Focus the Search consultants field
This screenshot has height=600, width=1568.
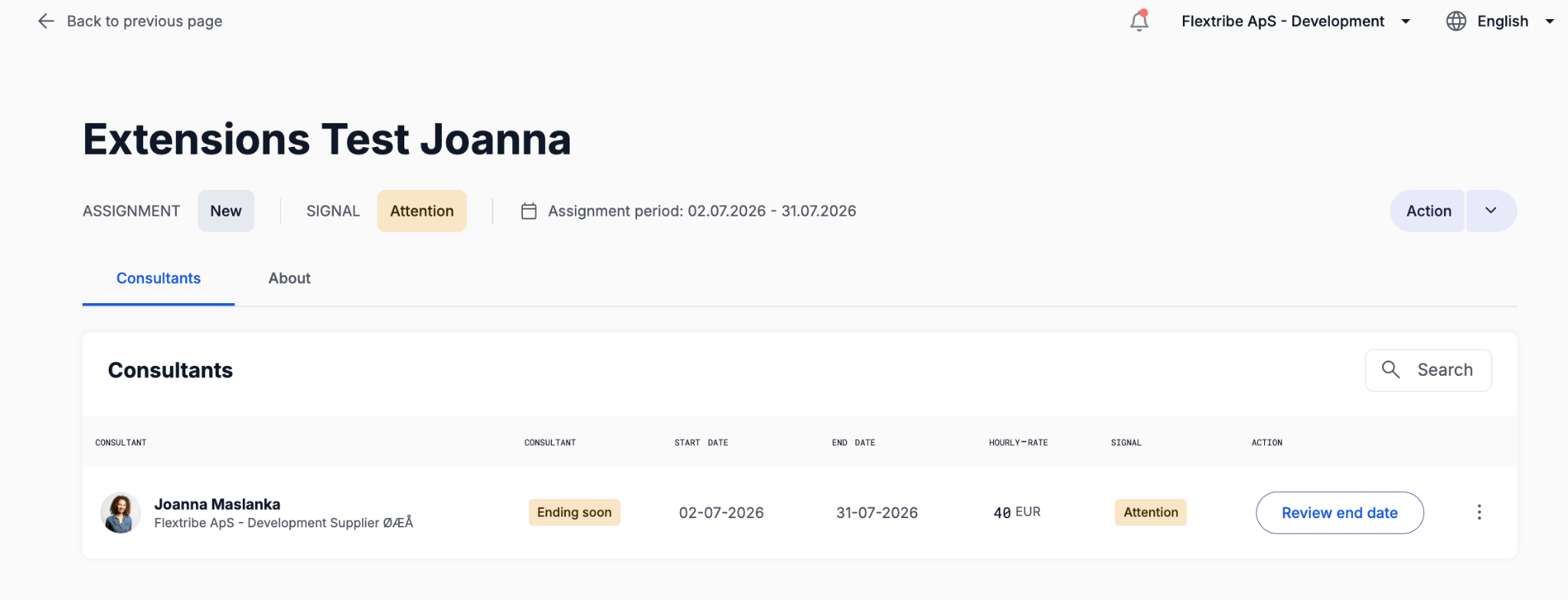(1428, 370)
